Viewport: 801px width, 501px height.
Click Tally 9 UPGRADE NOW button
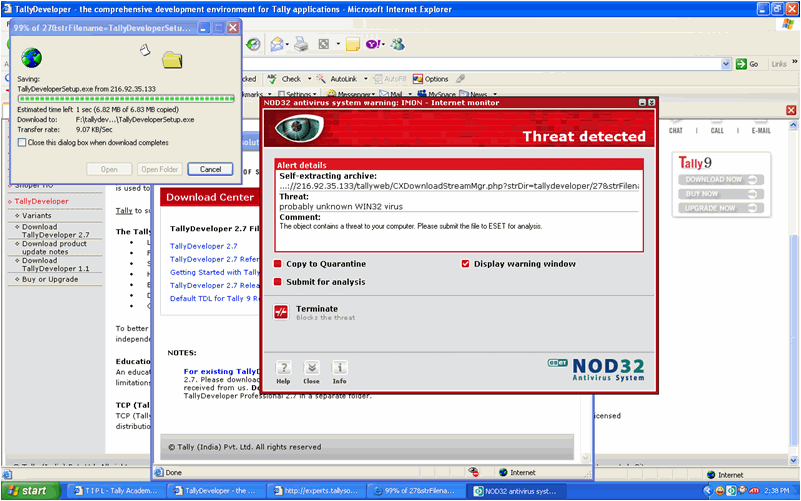tap(721, 208)
